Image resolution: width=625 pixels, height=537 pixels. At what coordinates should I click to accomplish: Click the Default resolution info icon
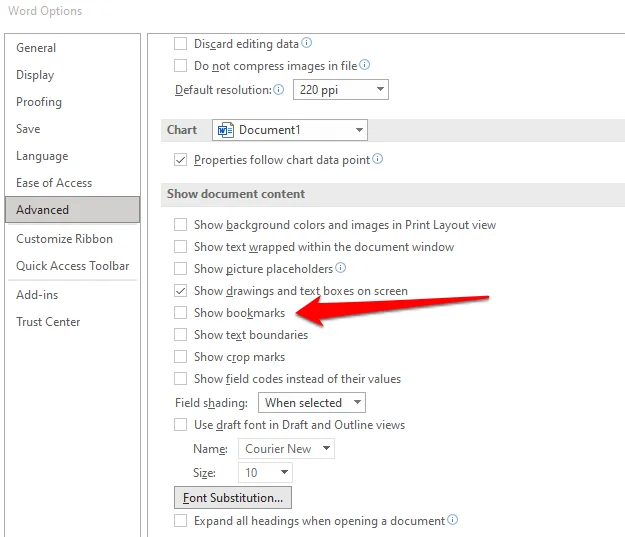pos(278,90)
